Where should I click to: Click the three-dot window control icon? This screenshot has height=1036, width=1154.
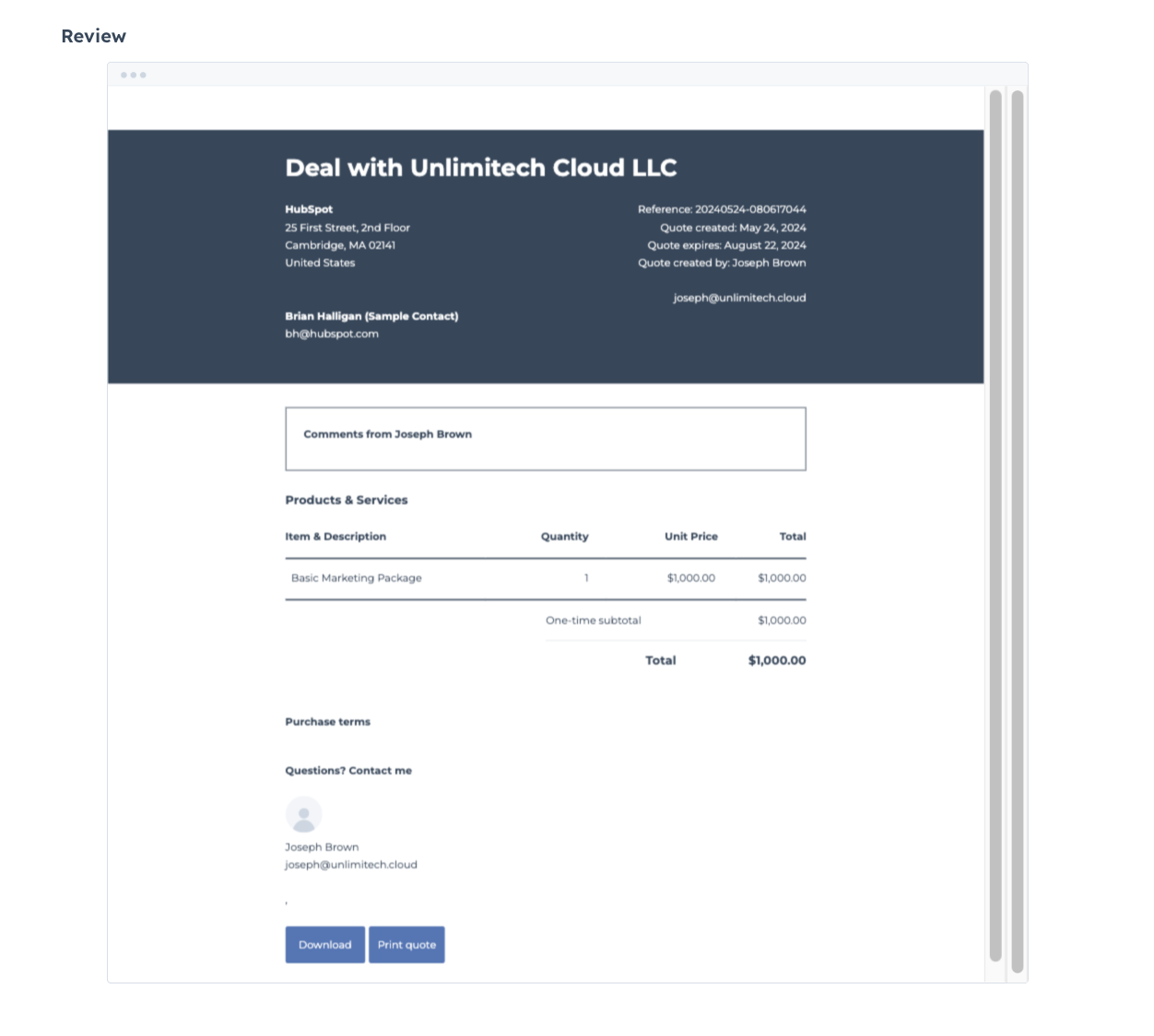point(134,75)
